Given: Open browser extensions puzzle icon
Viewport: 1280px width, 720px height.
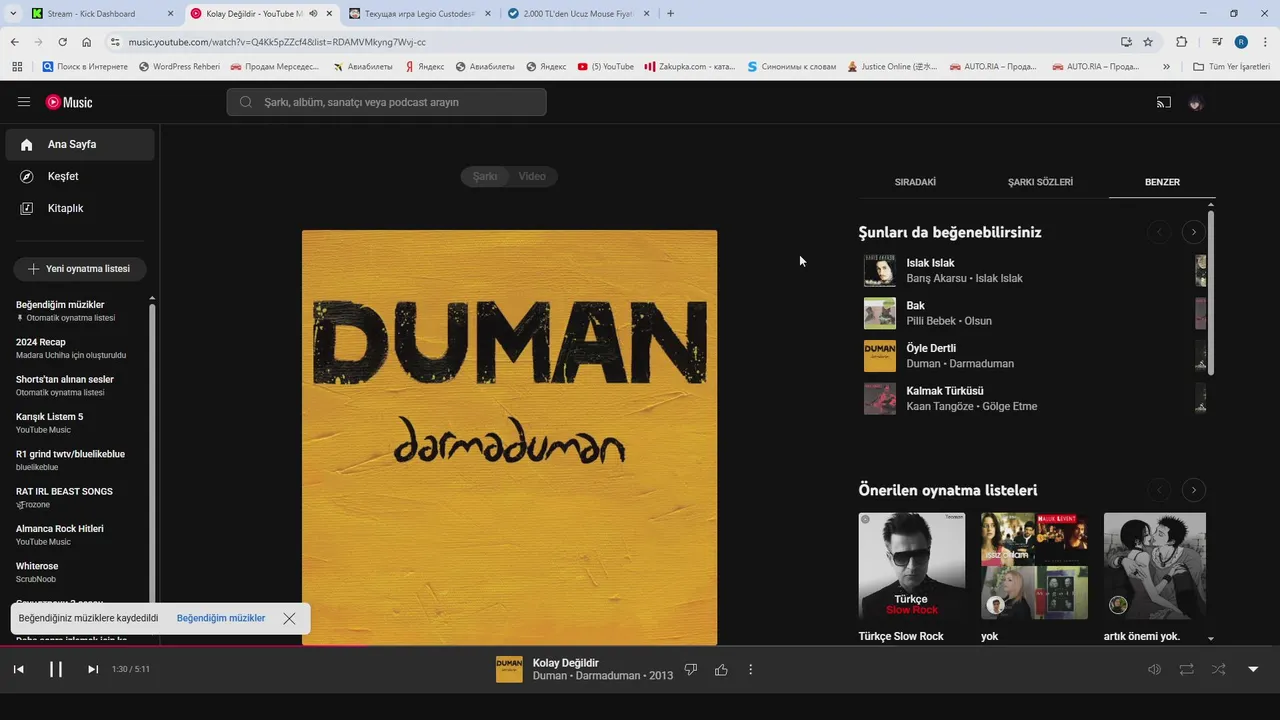Looking at the screenshot, I should pos(1181,42).
